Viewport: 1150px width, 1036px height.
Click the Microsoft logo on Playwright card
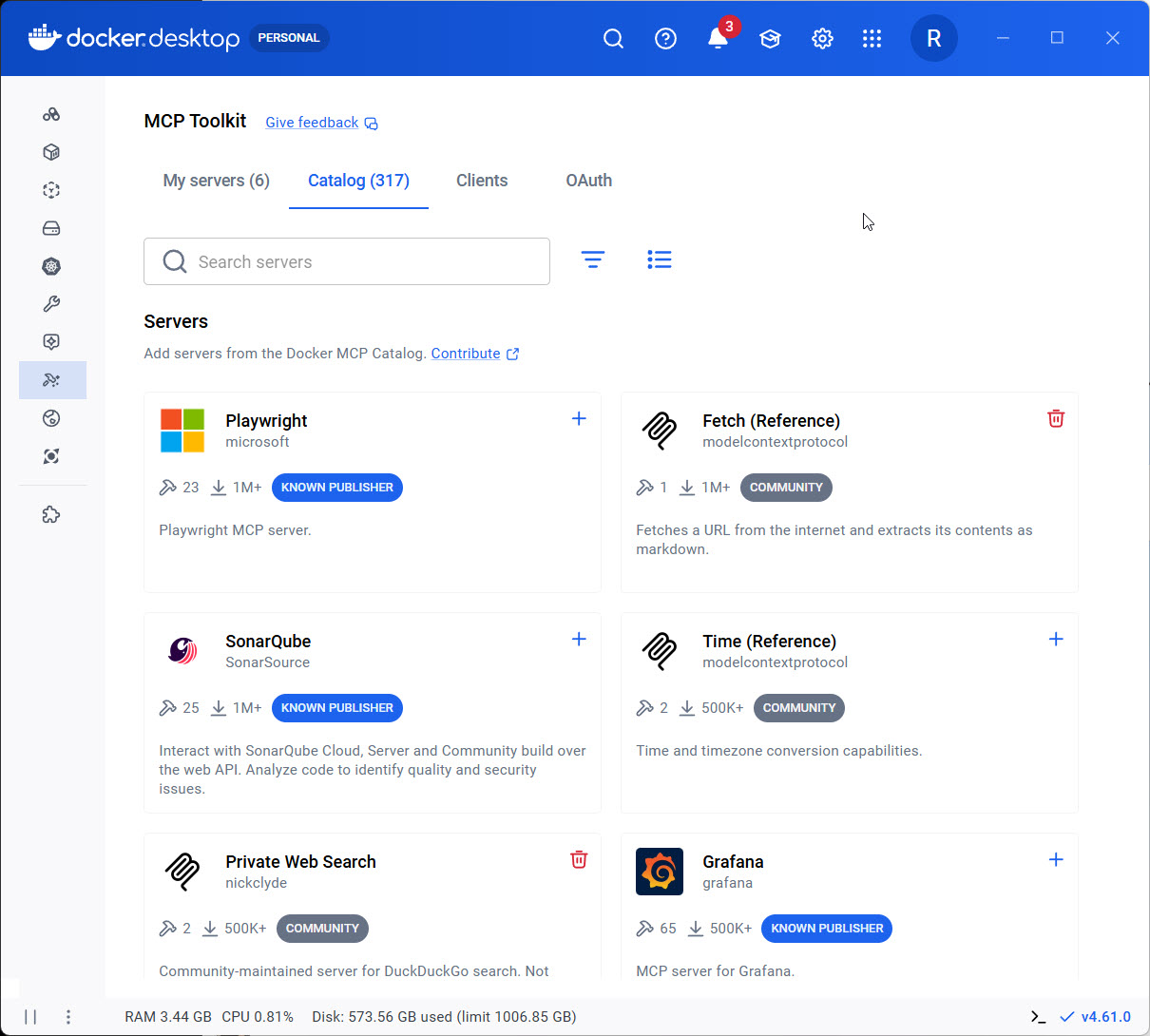tap(182, 431)
